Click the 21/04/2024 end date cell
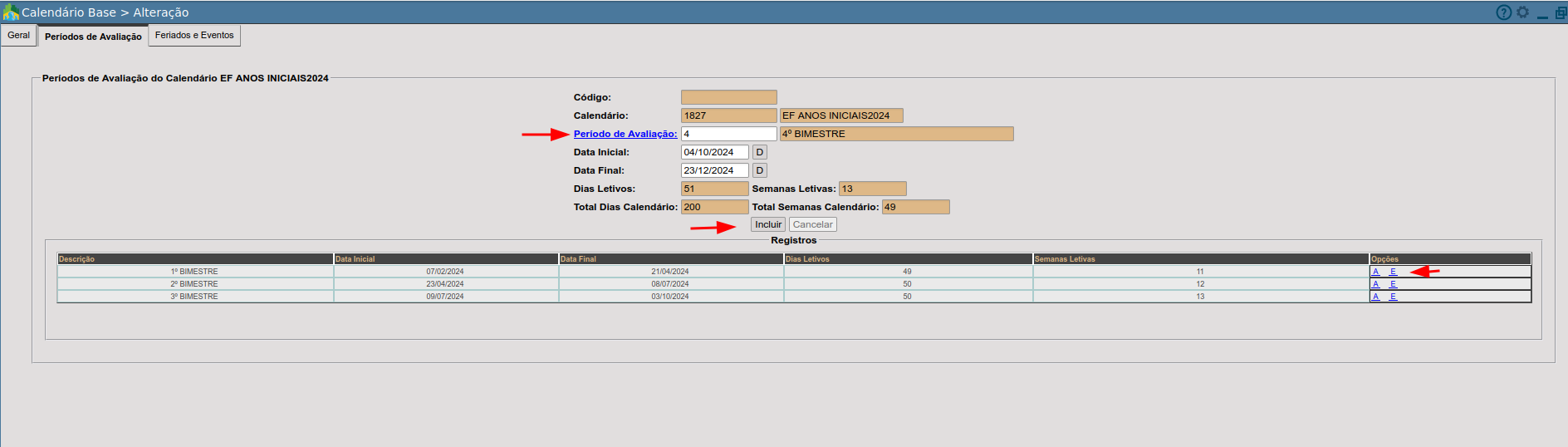The image size is (1568, 447). tap(670, 272)
